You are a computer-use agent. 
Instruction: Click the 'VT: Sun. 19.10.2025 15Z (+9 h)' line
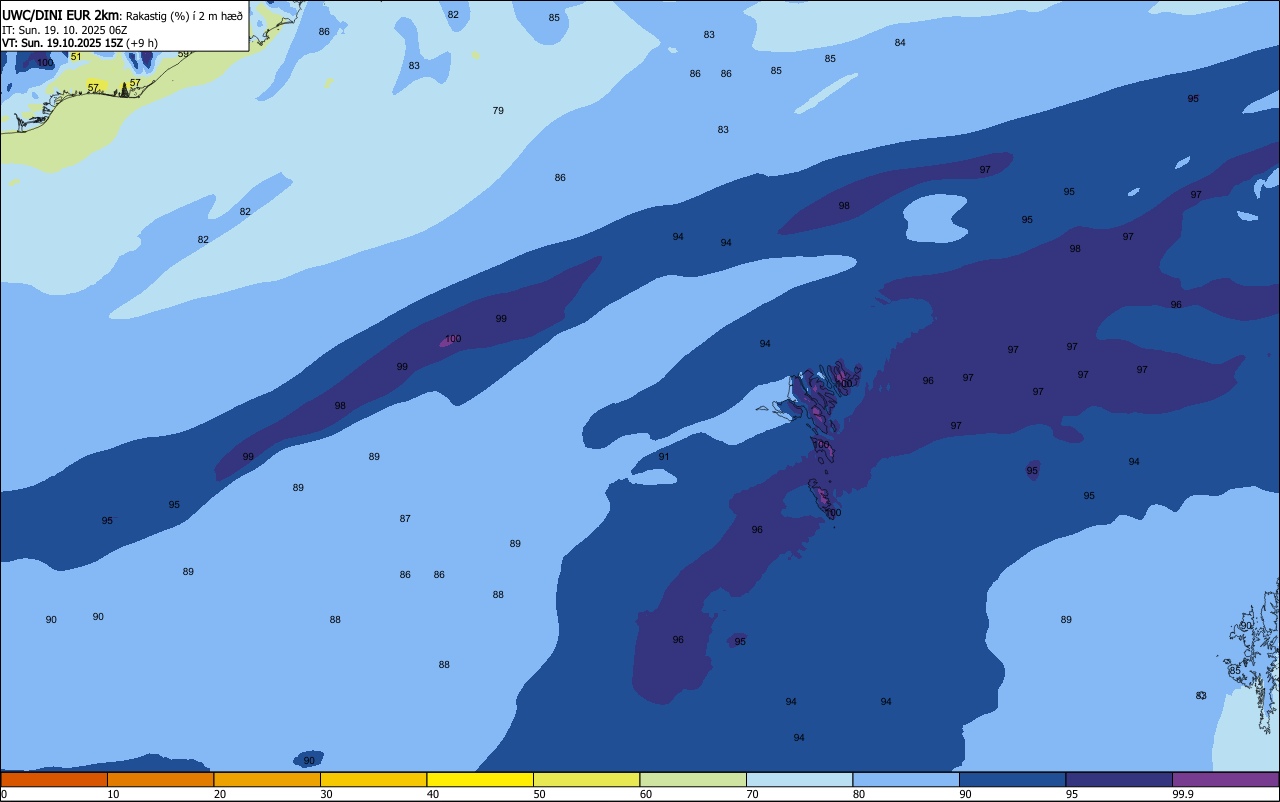(x=80, y=43)
